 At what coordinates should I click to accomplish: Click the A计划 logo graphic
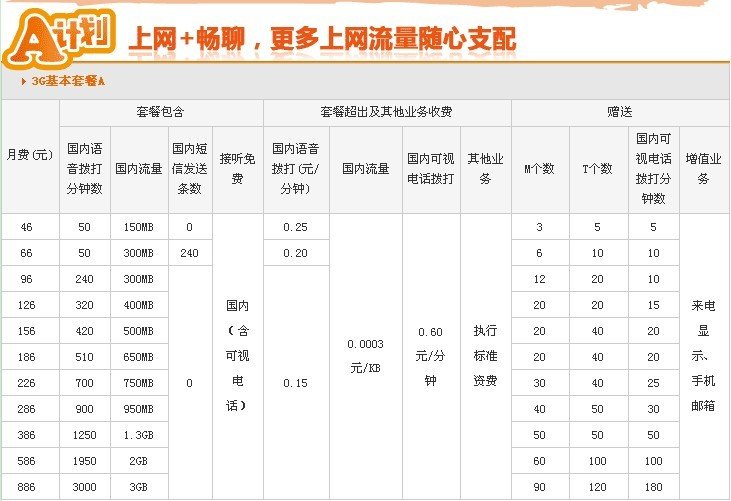(x=59, y=38)
